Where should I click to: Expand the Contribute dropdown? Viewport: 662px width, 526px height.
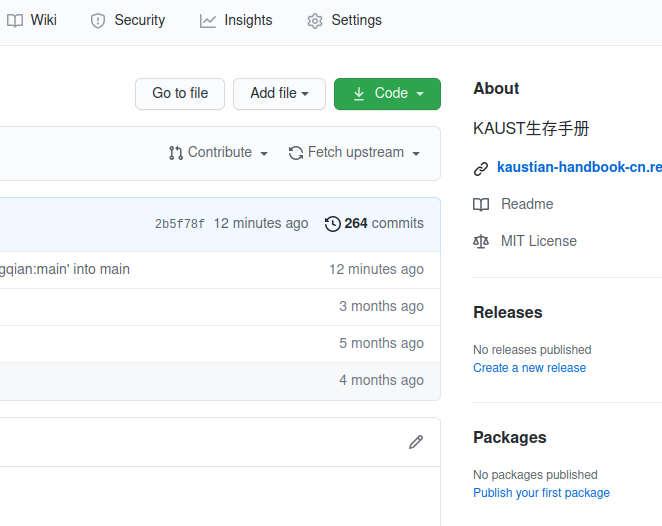pyautogui.click(x=218, y=152)
